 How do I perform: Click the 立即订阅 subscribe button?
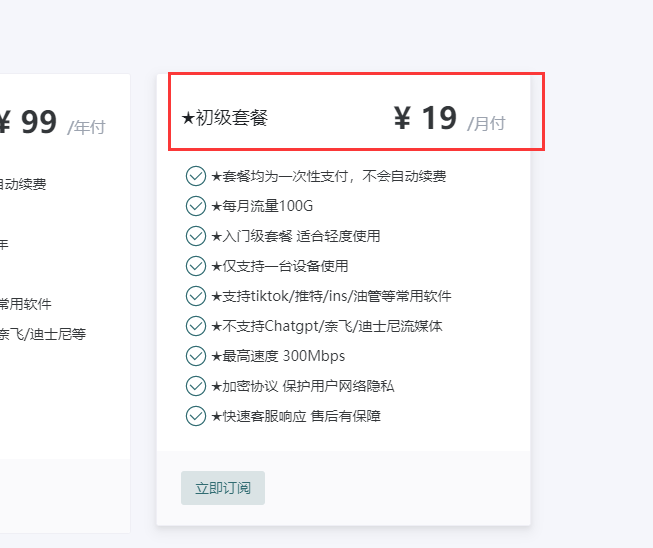point(223,488)
